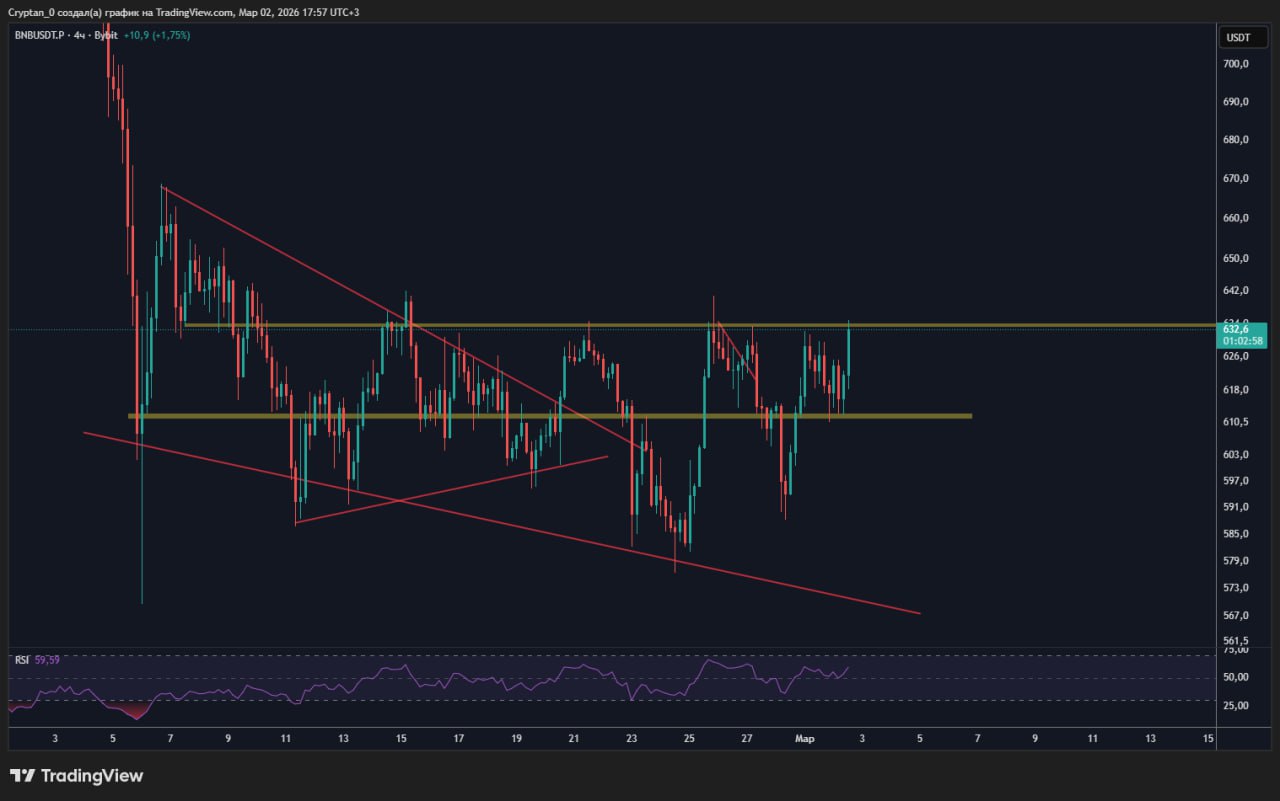Viewport: 1280px width, 801px height.
Task: Click the TradingView logo icon
Action: (x=22, y=776)
